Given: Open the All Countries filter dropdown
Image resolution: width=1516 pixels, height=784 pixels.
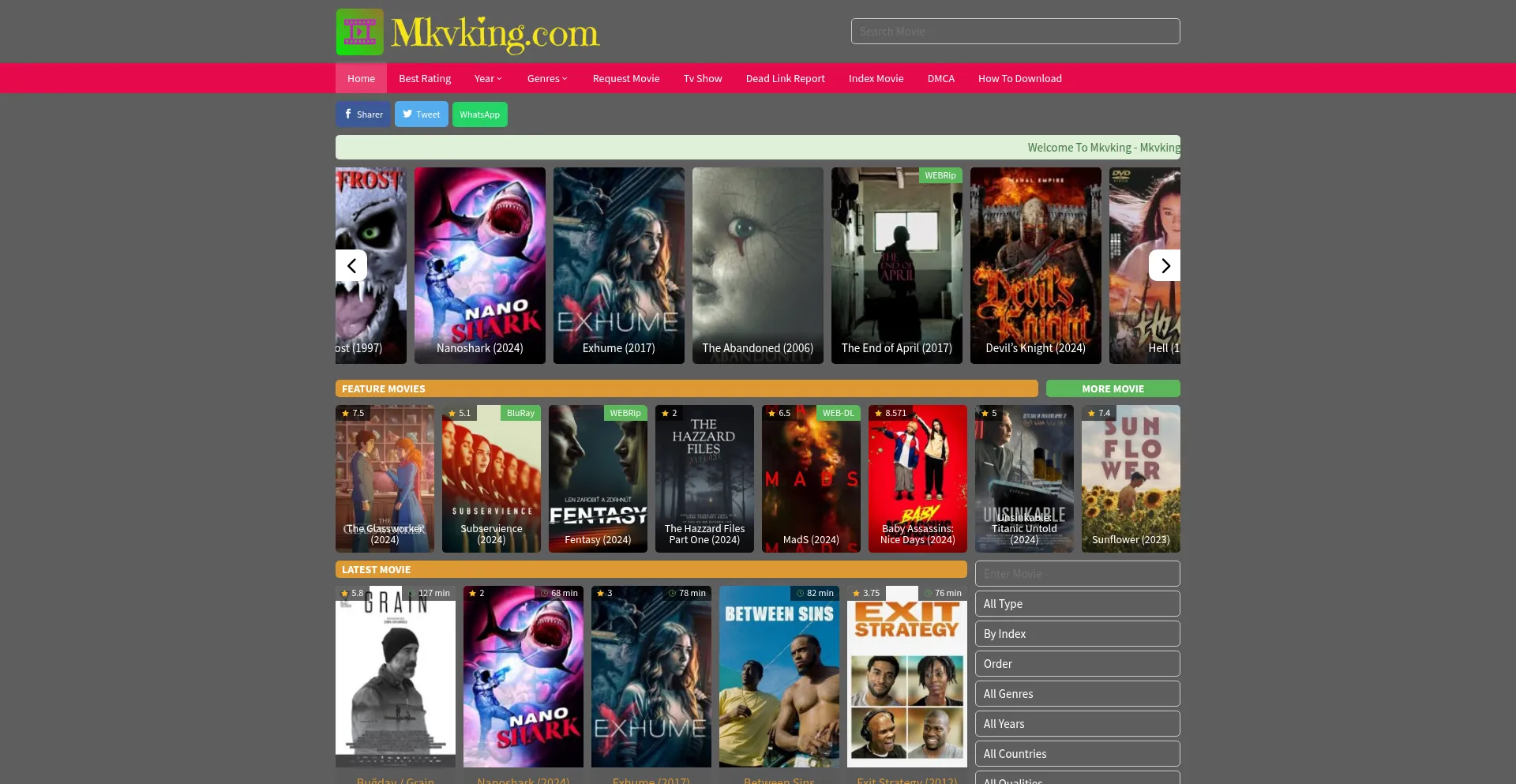Looking at the screenshot, I should pyautogui.click(x=1077, y=754).
